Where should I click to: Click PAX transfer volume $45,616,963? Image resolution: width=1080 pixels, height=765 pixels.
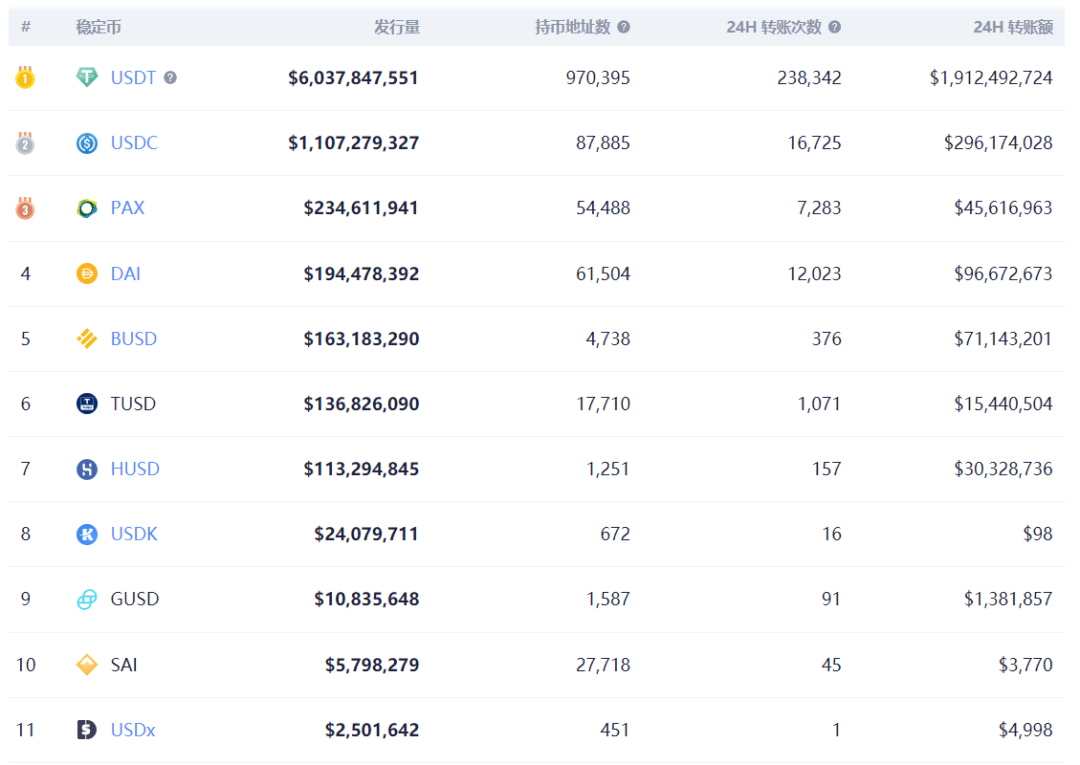pos(1003,208)
